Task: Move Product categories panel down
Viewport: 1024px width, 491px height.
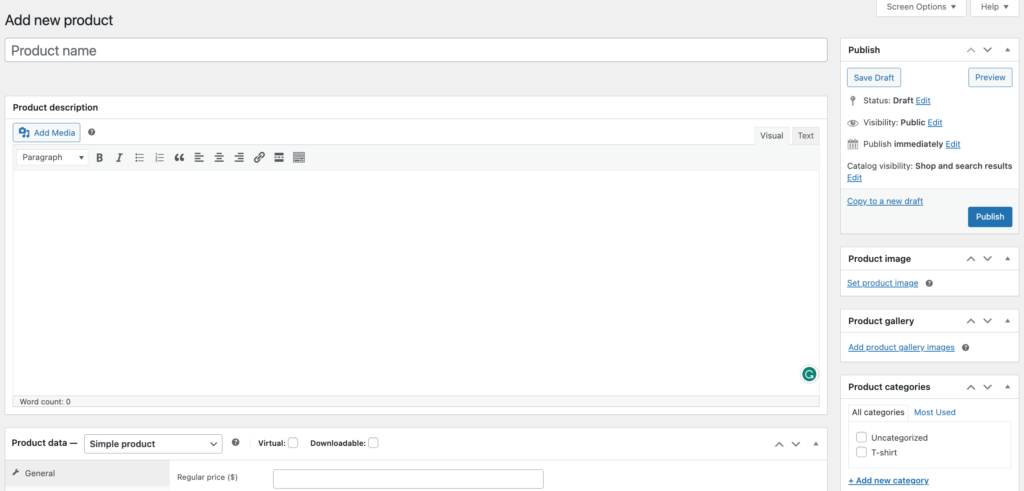Action: [x=987, y=387]
